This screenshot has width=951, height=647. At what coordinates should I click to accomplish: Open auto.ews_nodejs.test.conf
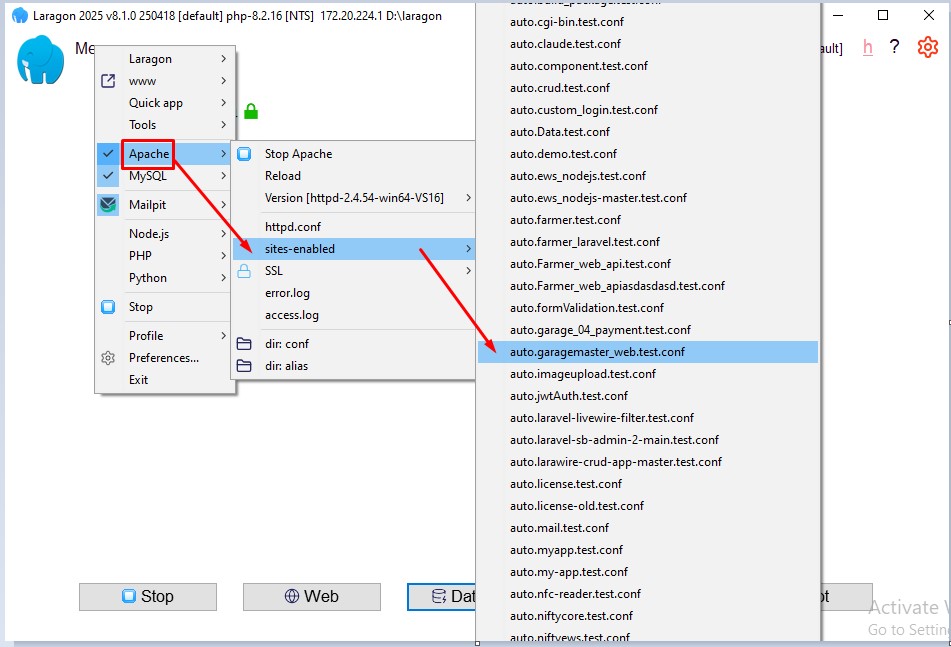pos(648,176)
